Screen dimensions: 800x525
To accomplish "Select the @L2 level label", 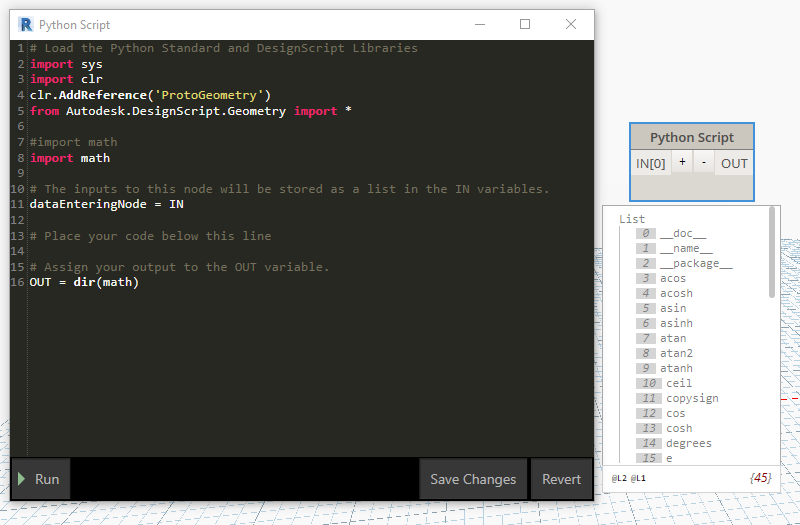I will tap(619, 478).
